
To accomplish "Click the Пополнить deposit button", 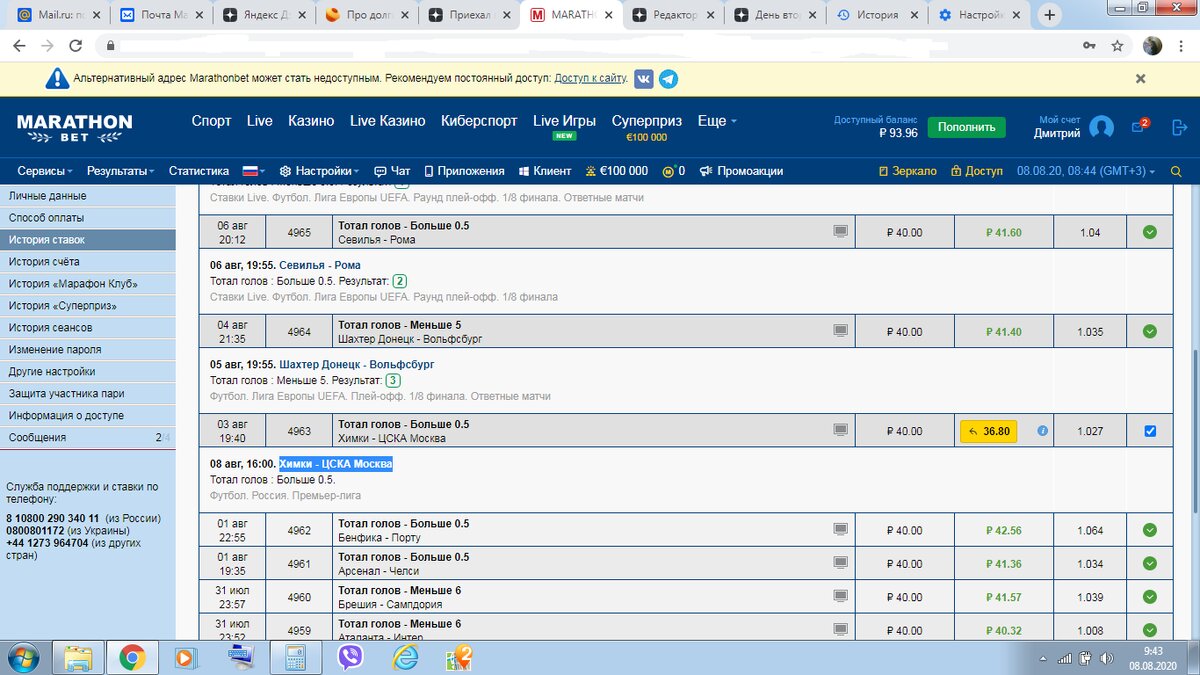I will point(966,127).
